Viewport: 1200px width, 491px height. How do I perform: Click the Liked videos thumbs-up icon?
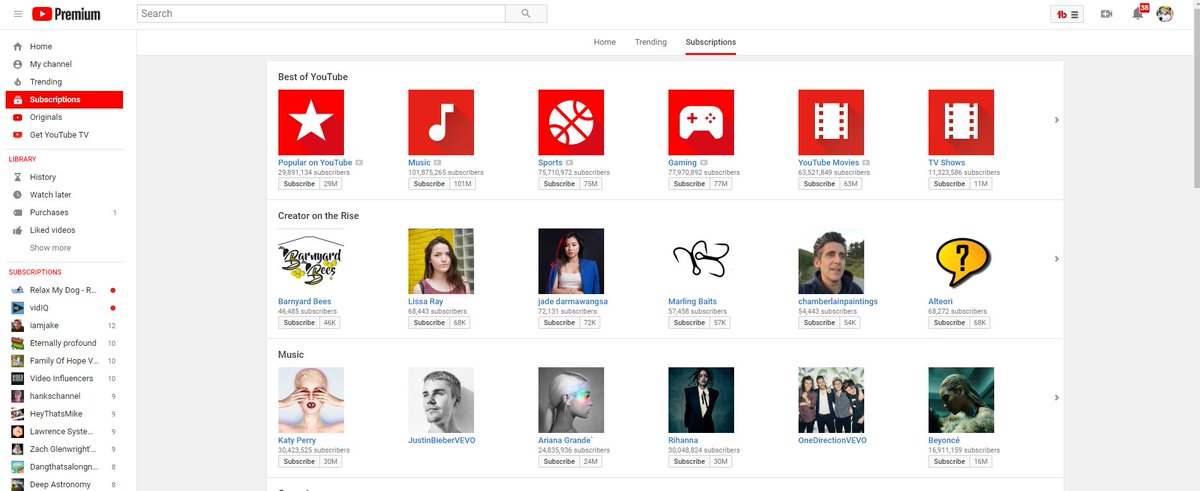(17, 230)
